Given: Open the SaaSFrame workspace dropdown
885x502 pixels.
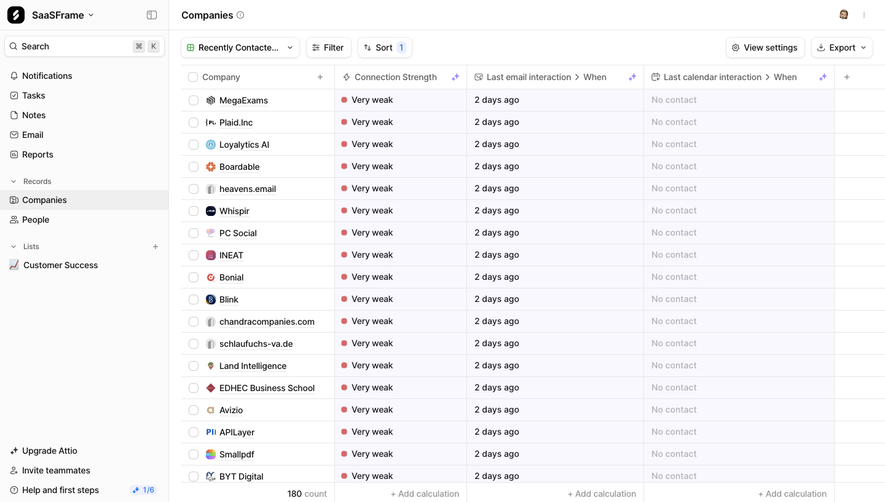Looking at the screenshot, I should click(x=63, y=15).
